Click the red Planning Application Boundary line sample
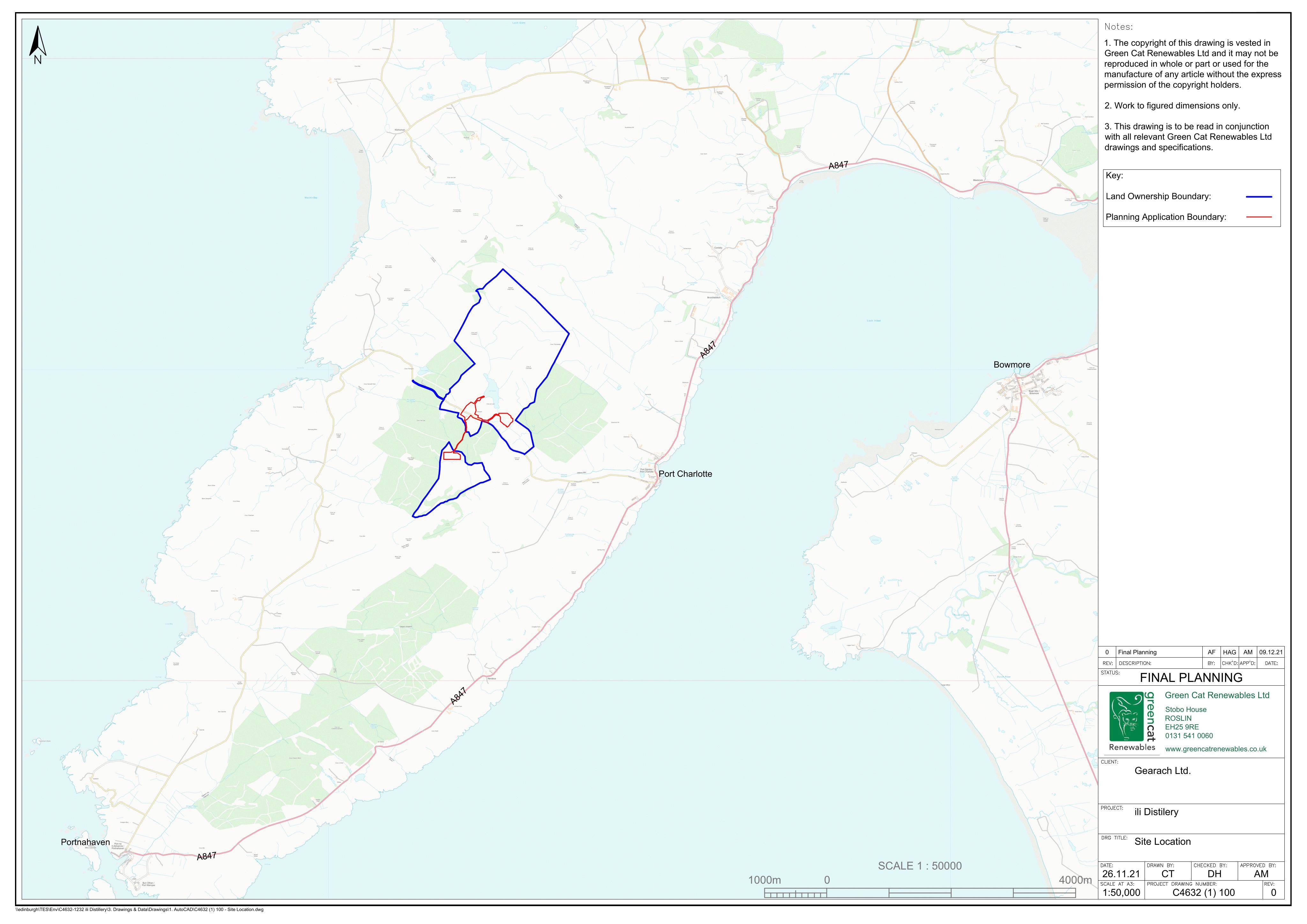This screenshot has height=924, width=1307. click(1258, 217)
